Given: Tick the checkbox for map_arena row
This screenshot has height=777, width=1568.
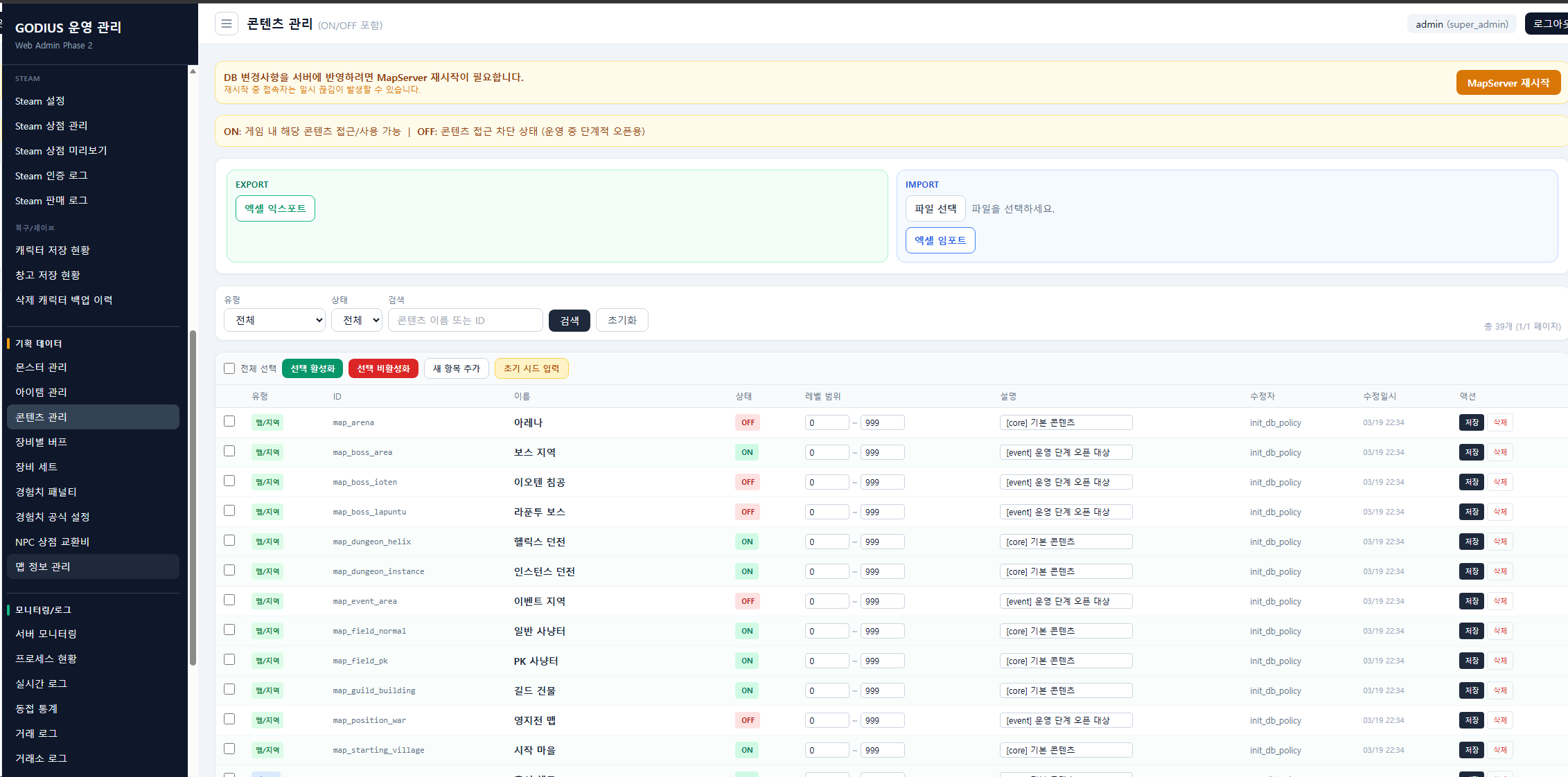Looking at the screenshot, I should [229, 421].
